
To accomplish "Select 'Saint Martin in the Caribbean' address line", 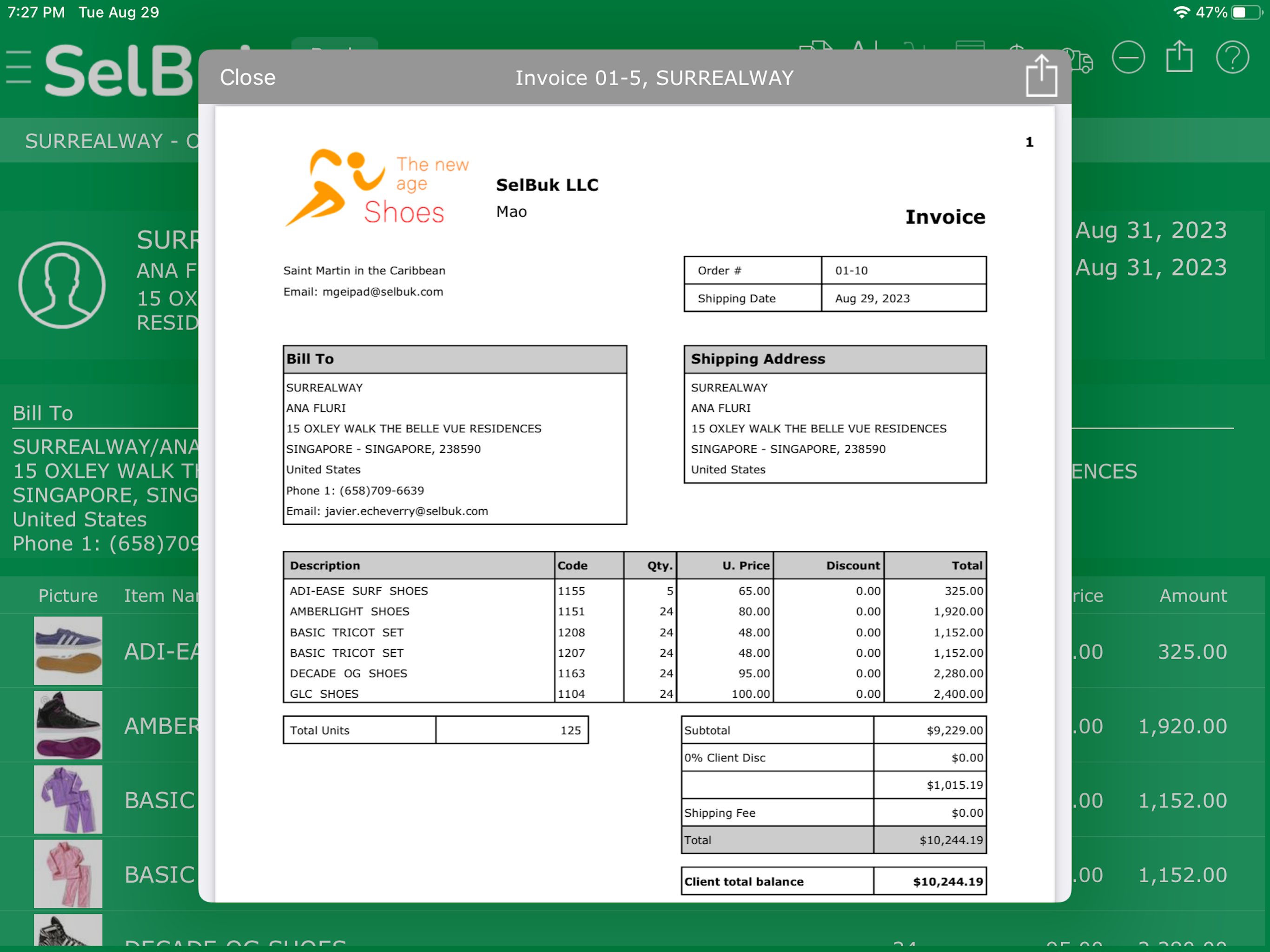I will (x=364, y=271).
